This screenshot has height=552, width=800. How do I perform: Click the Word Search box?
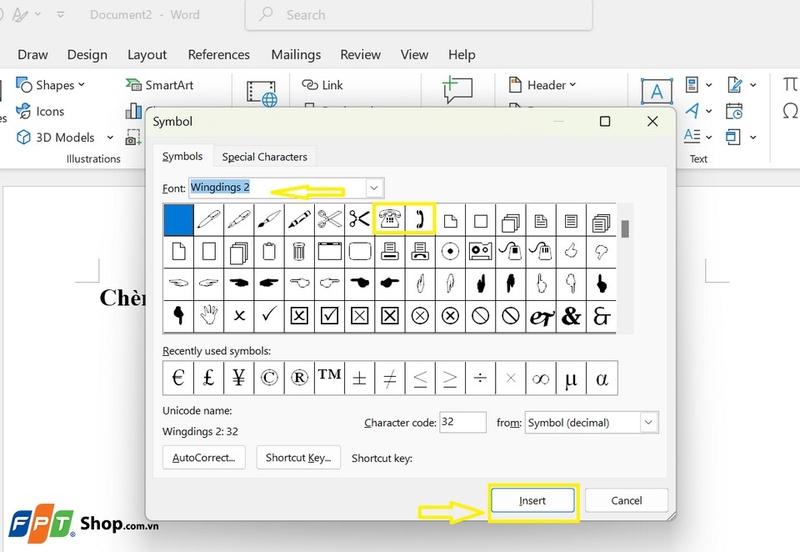tap(418, 15)
